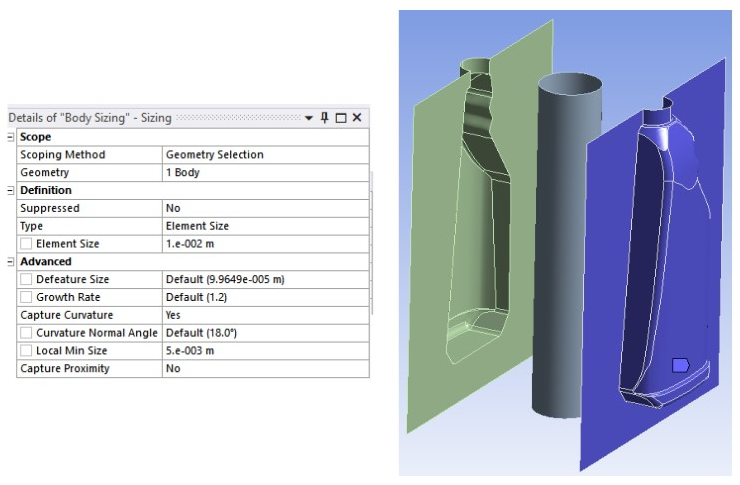The height and width of the screenshot is (485, 740).
Task: Edit the Local Min Size value field
Action: 264,351
